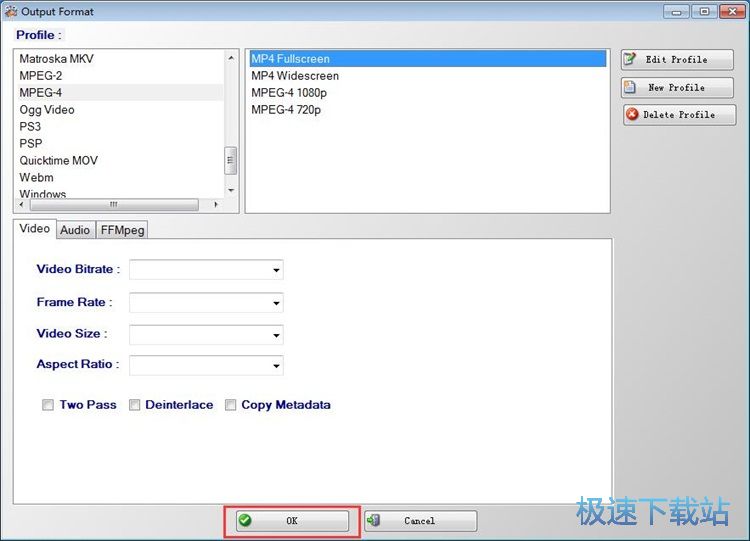Click the profile list down scroll arrow
This screenshot has height=541, width=750.
coord(231,190)
